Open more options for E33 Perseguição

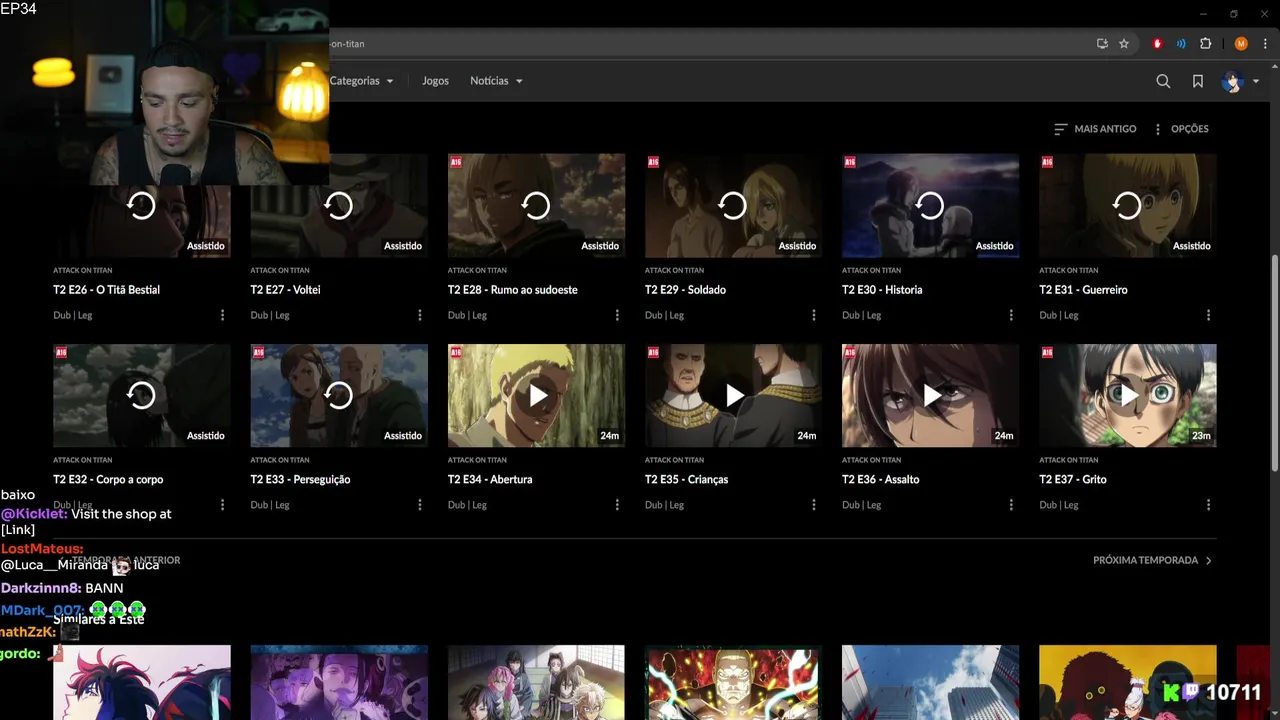pyautogui.click(x=419, y=505)
